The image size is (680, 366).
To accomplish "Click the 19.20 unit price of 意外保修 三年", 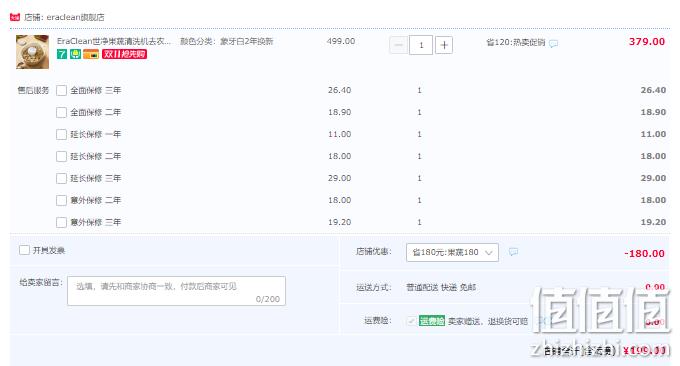I will (x=340, y=222).
